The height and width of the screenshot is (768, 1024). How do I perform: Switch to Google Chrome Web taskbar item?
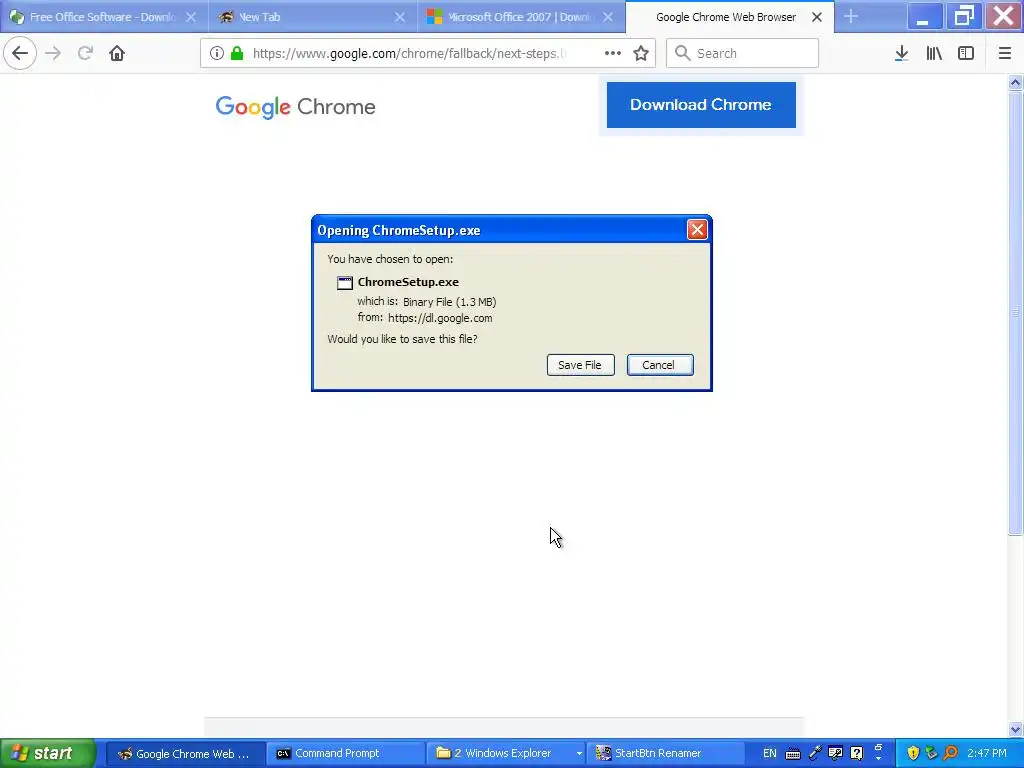(x=185, y=754)
